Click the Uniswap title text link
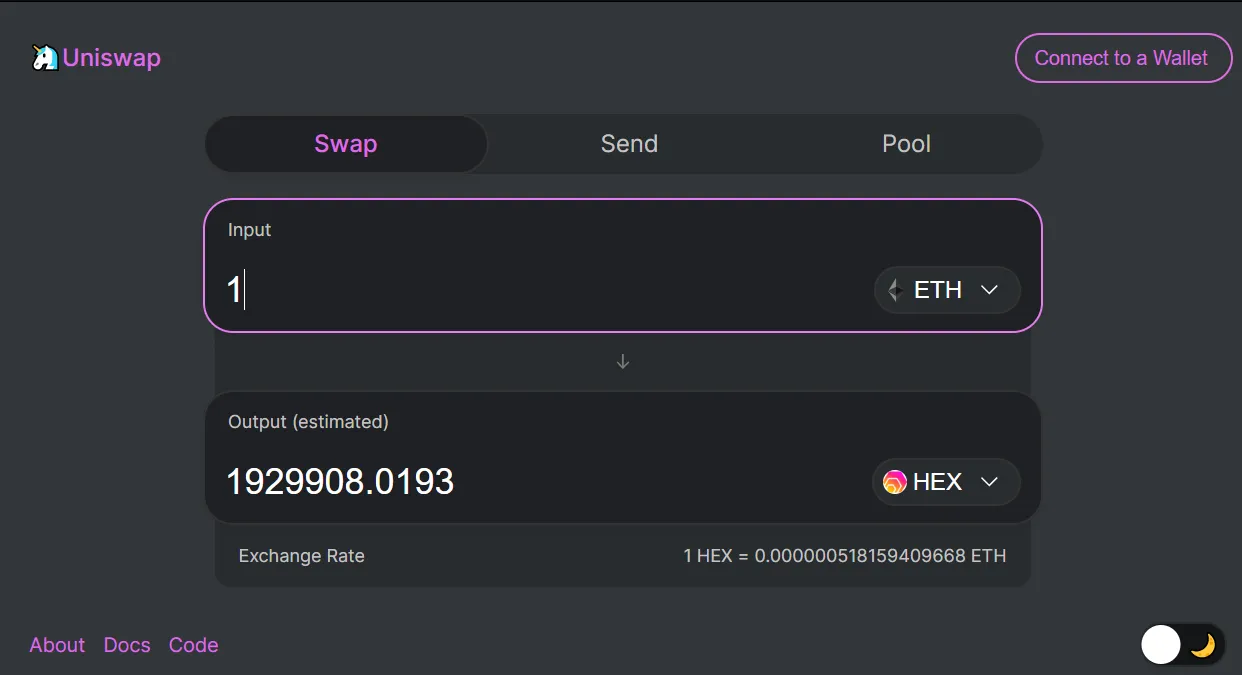 111,58
